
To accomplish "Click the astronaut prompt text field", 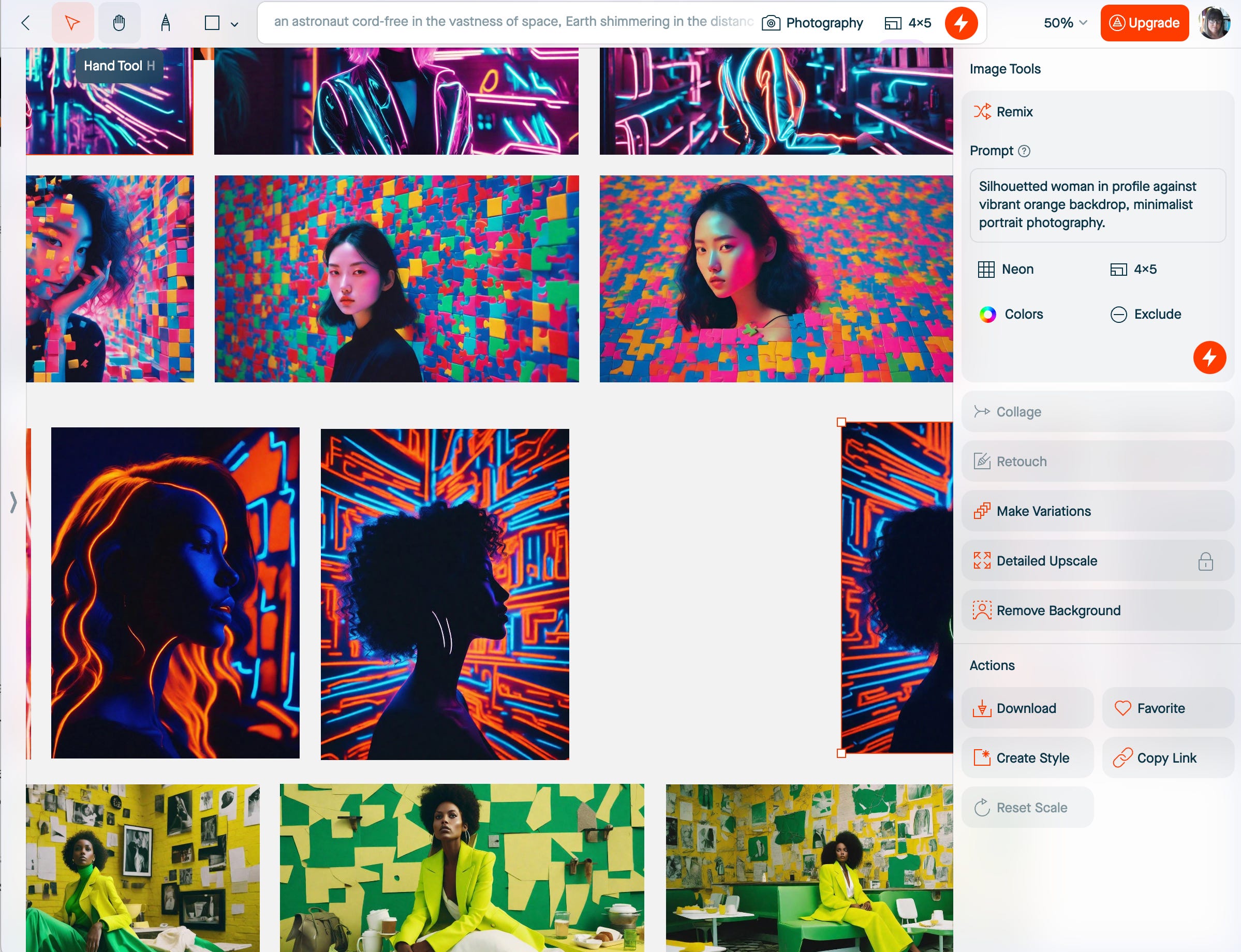I will 510,23.
